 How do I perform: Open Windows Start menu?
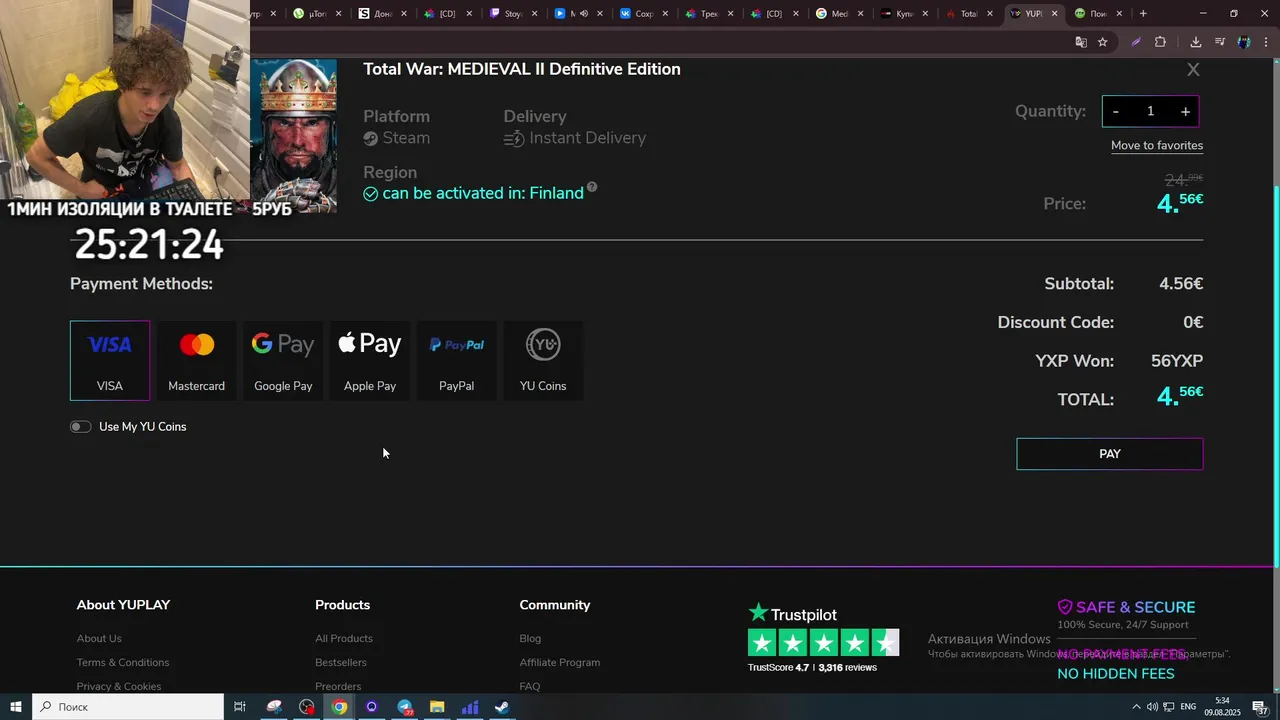tap(16, 707)
